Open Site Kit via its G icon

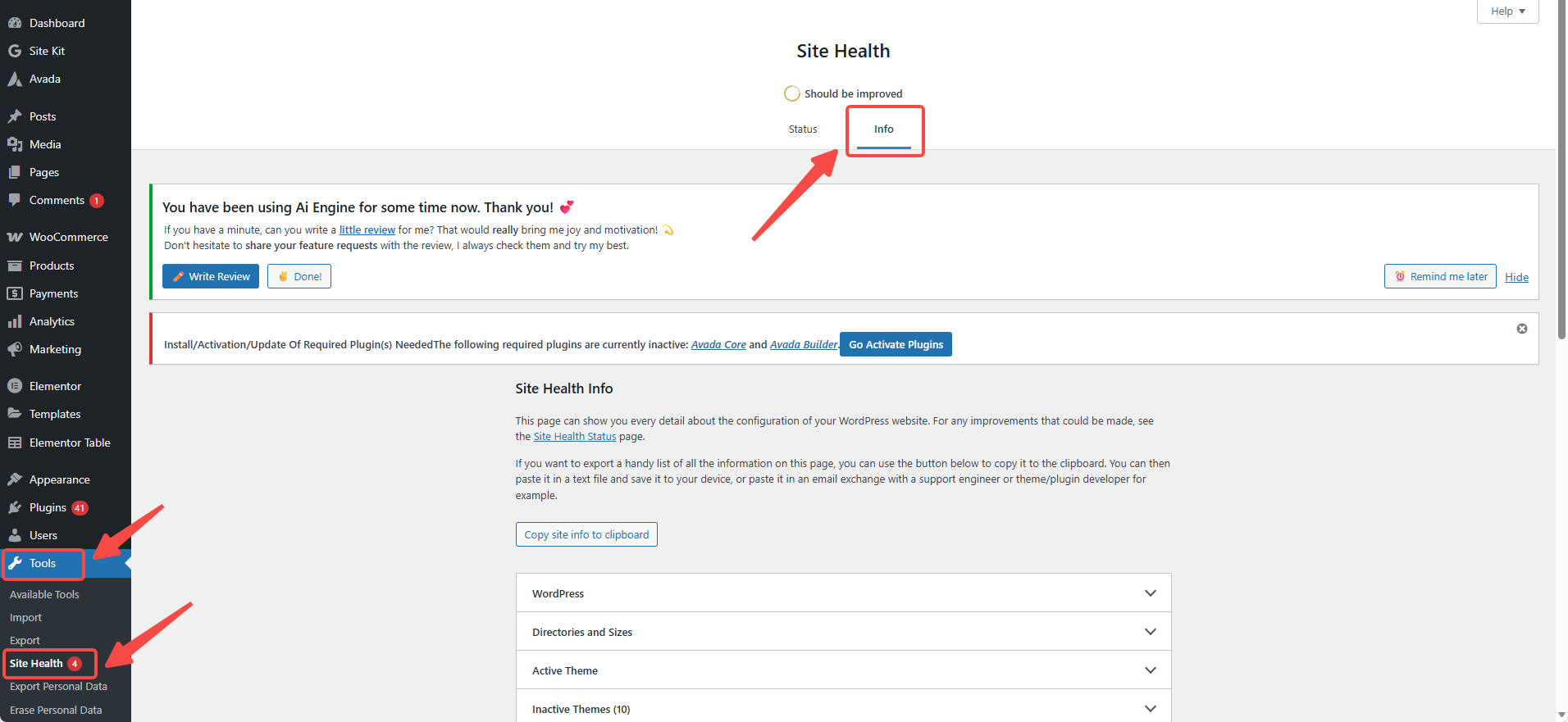(x=15, y=51)
